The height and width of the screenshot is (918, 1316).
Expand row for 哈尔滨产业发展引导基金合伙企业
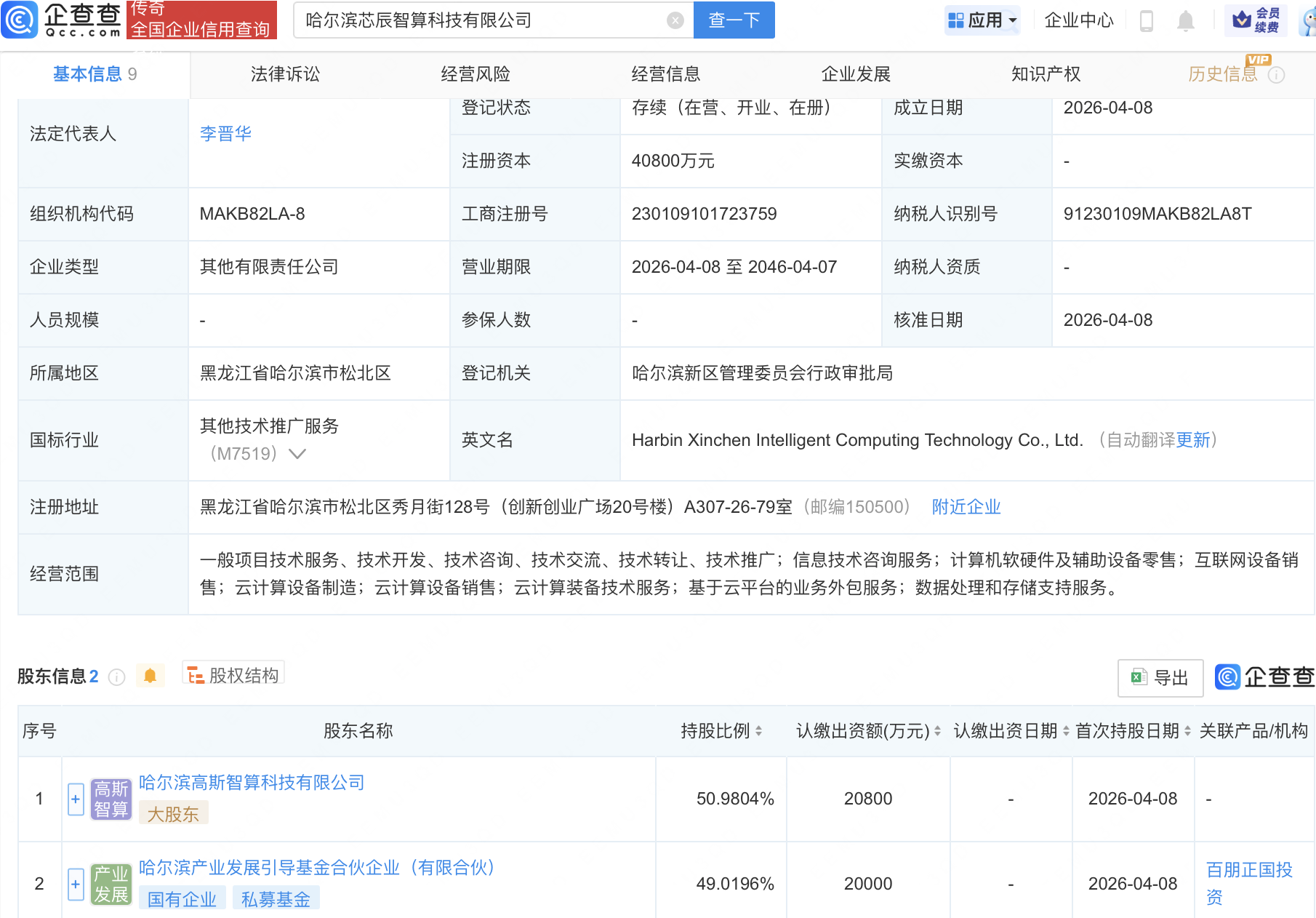click(76, 884)
